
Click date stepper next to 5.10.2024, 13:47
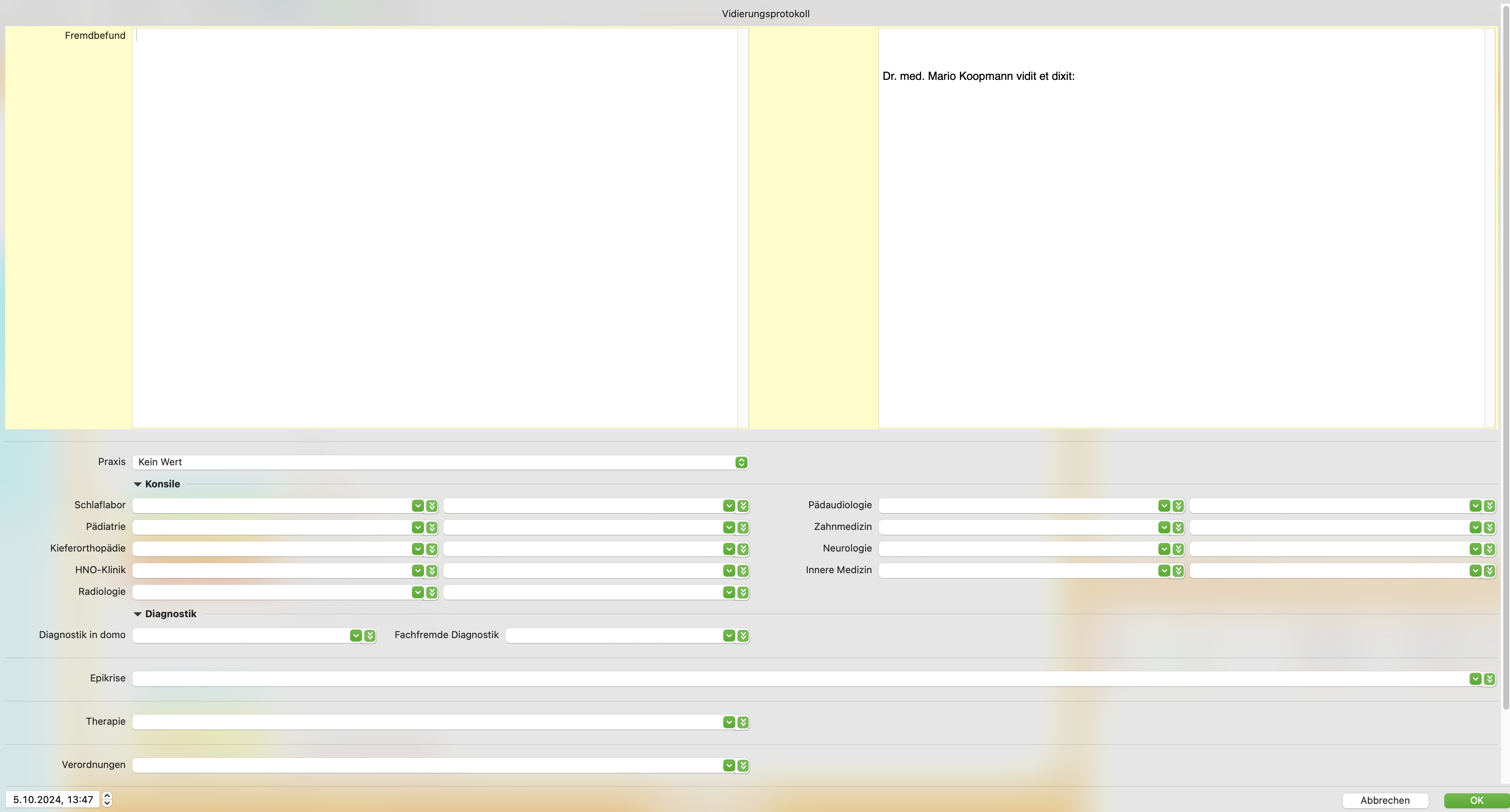pos(107,800)
